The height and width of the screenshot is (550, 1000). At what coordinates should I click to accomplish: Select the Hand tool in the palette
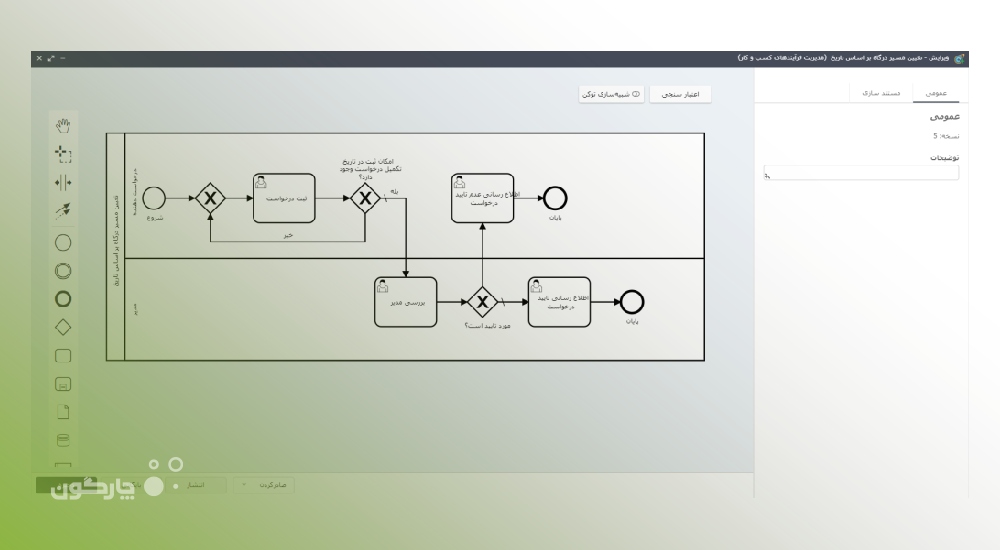tap(63, 125)
